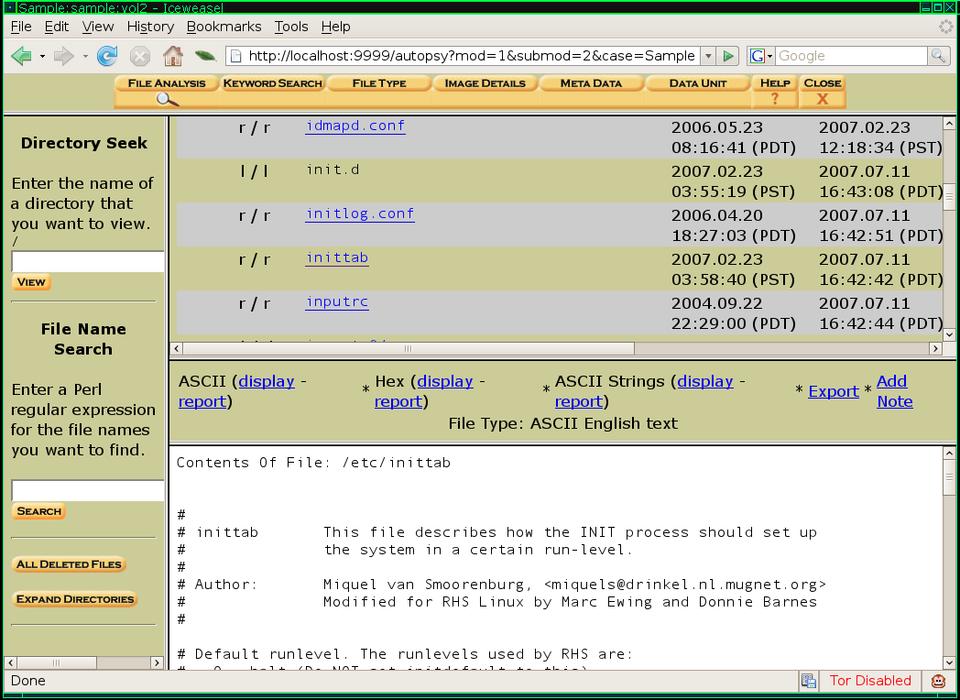This screenshot has height=700, width=960.
Task: Click the All Deleted Files button
Action: click(69, 564)
